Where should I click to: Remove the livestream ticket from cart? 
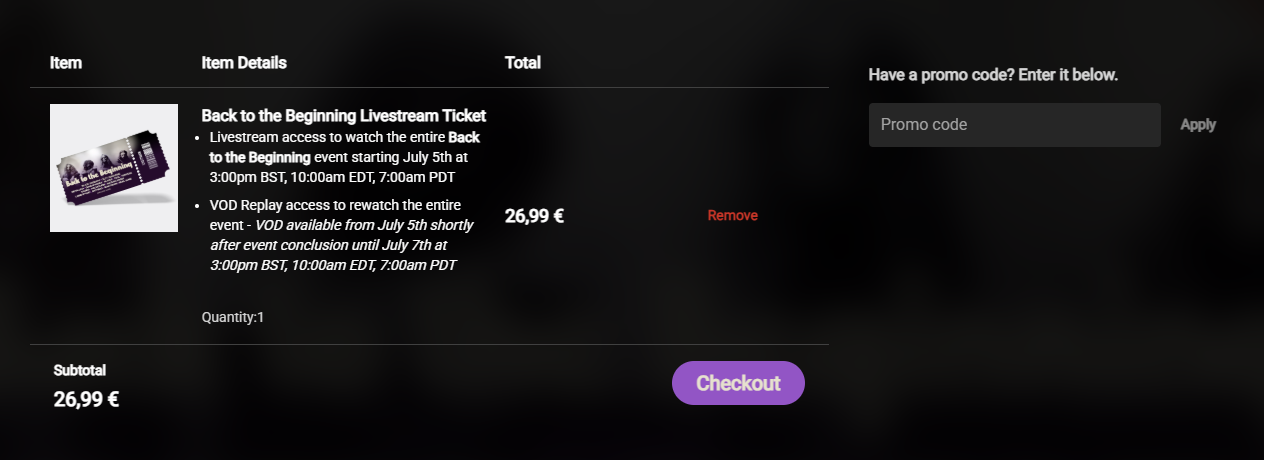click(733, 215)
